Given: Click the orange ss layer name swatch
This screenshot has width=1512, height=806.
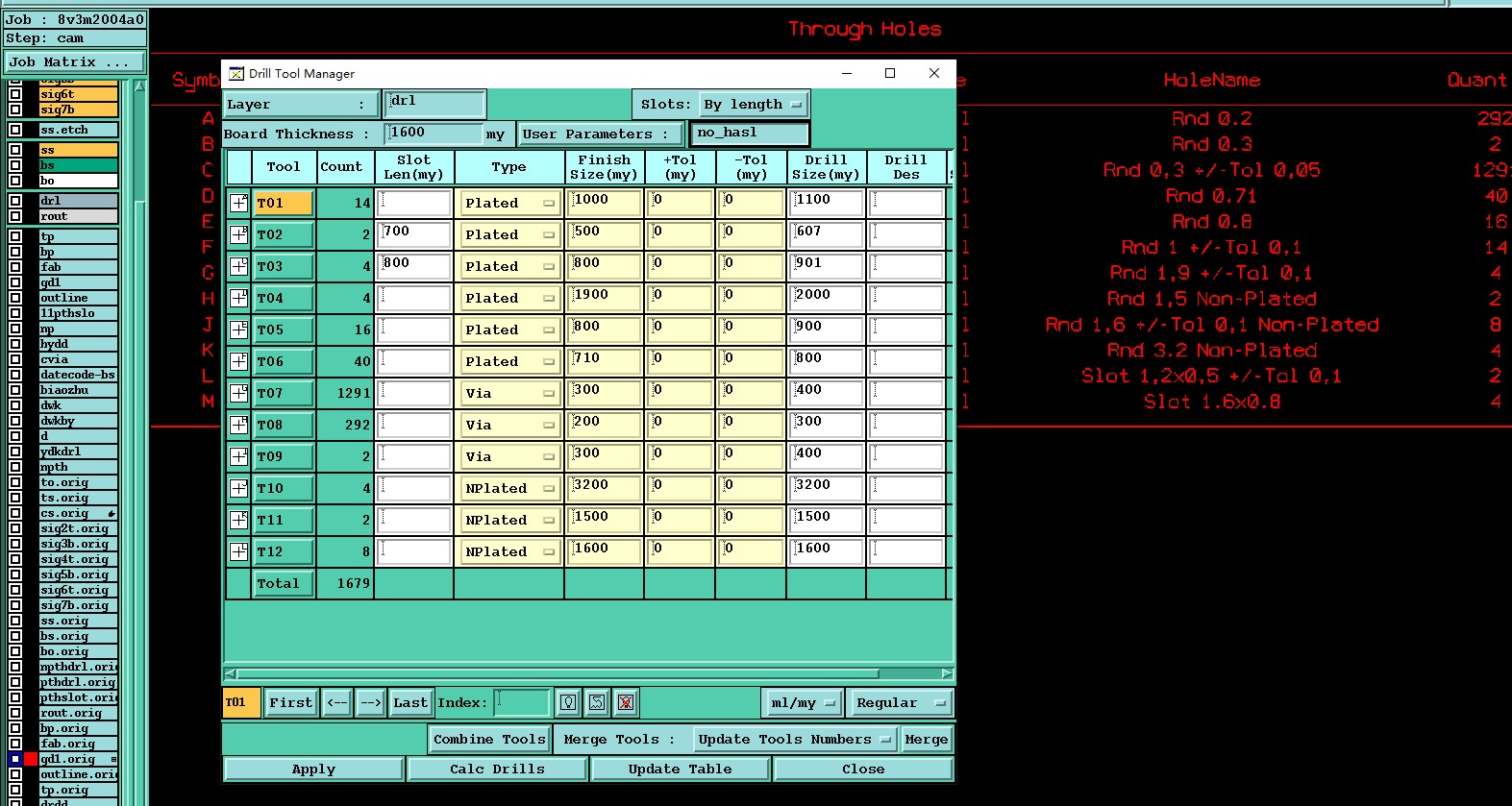Looking at the screenshot, I should pos(78,150).
